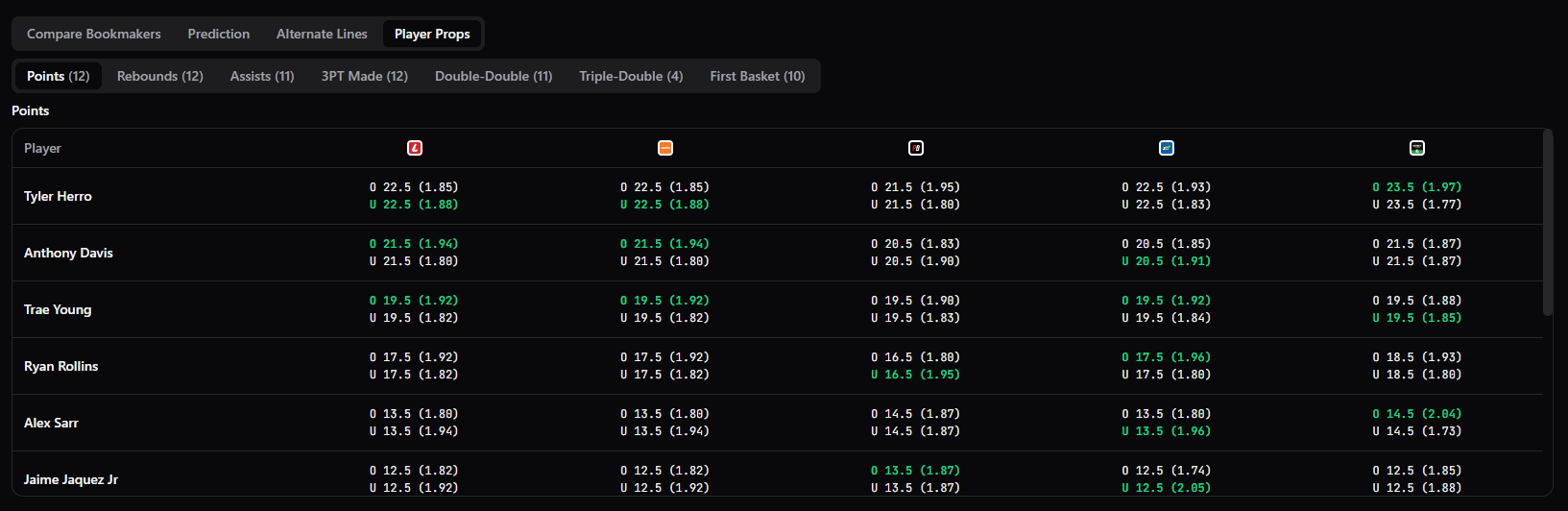Show the 3PT Made (12) props
Screen dimensions: 1568x511
pyautogui.click(x=365, y=76)
